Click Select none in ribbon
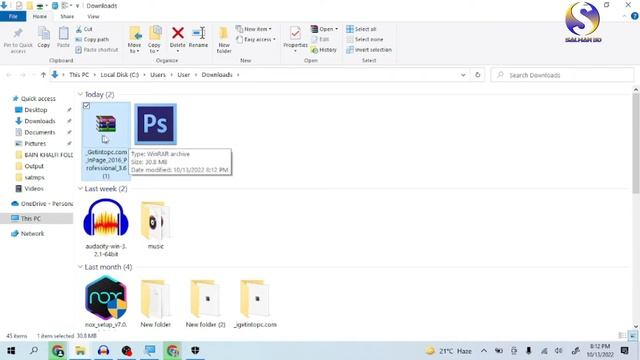The image size is (640, 360). click(364, 40)
